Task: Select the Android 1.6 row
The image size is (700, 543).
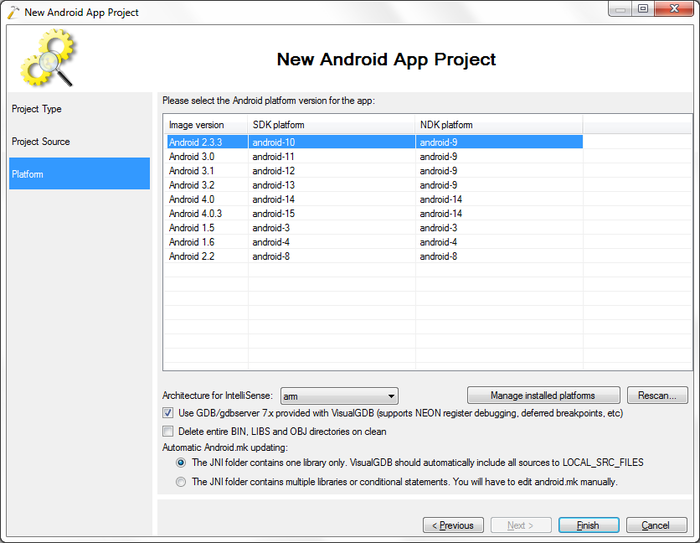Action: [x=375, y=242]
